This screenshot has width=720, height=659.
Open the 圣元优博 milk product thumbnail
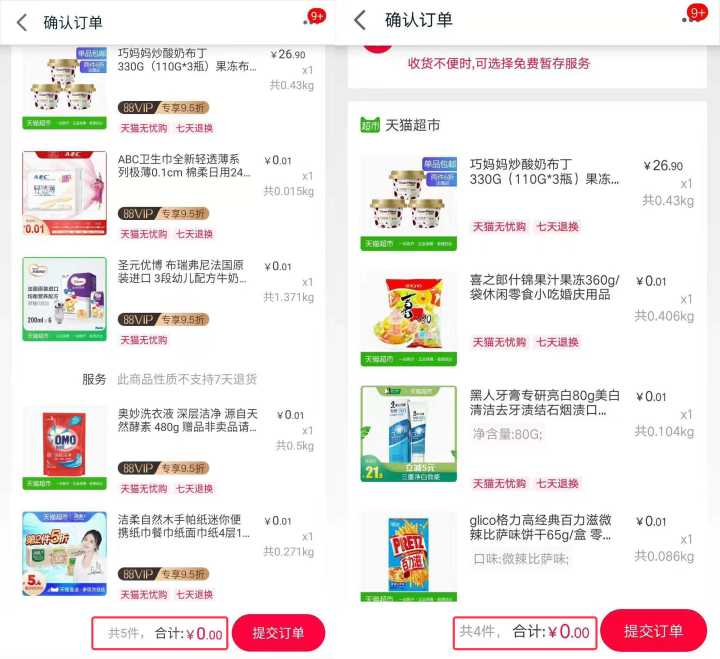click(64, 299)
